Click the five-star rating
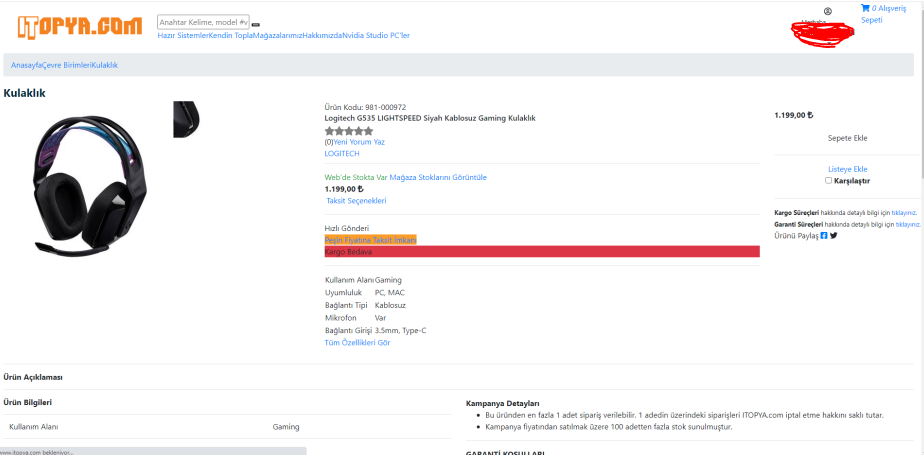 pos(349,131)
